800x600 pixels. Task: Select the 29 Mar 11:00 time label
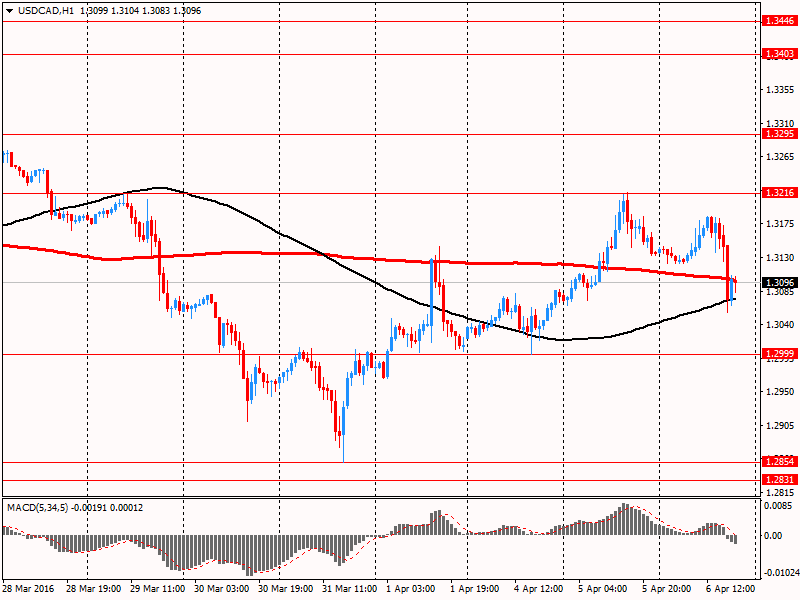158,589
